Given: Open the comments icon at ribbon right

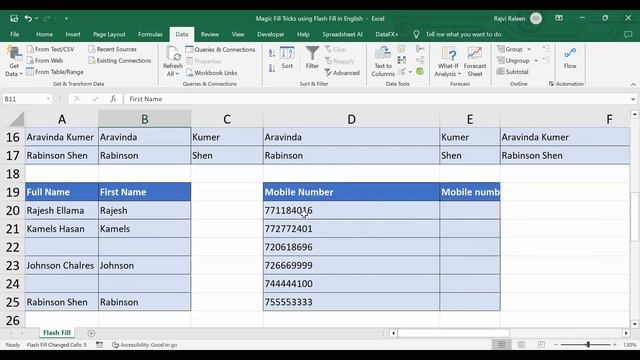Looking at the screenshot, I should click(628, 34).
